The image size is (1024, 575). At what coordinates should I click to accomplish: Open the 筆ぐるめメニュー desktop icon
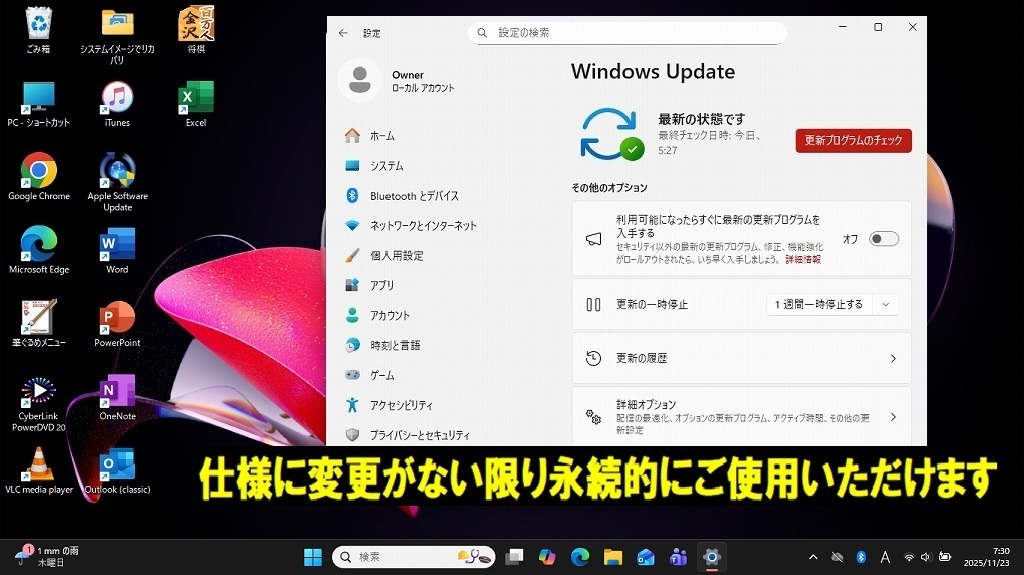tap(39, 324)
